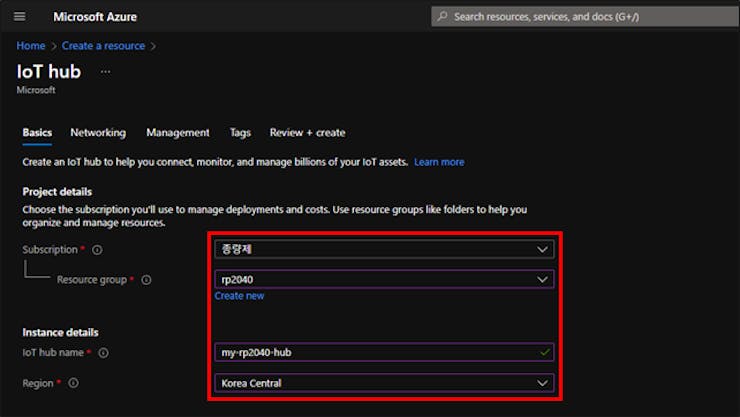
Task: Open the Azure portal hamburger menu
Action: [20, 17]
